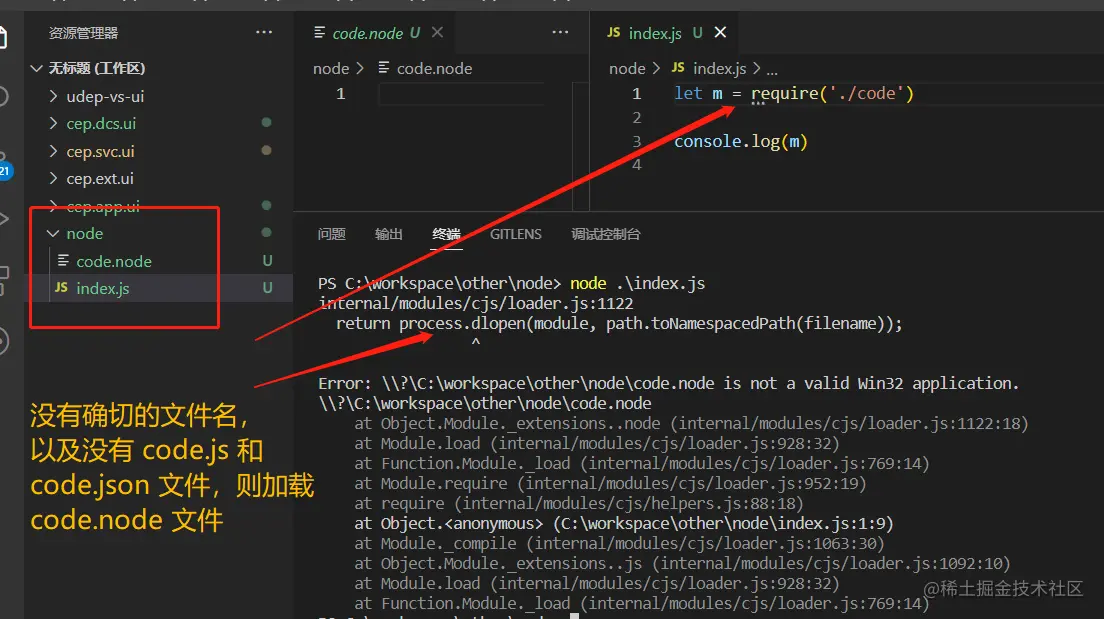The width and height of the screenshot is (1104, 619).
Task: Click the U status badge next to index.js in tree
Action: click(x=267, y=288)
